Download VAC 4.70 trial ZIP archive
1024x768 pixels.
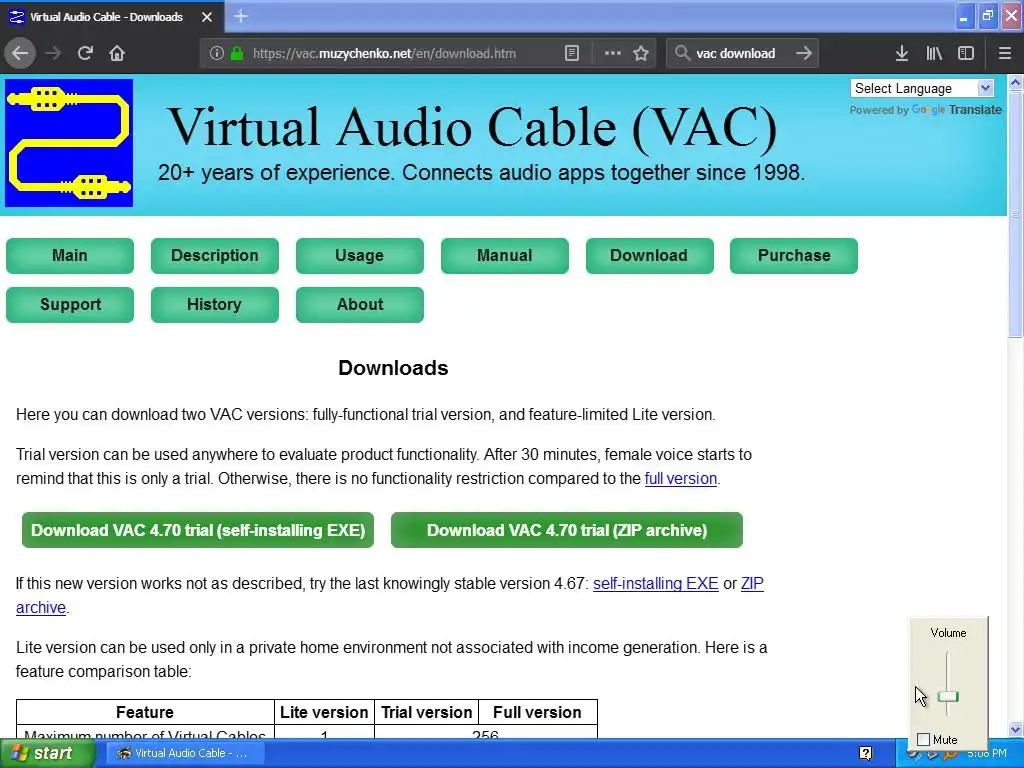(567, 530)
